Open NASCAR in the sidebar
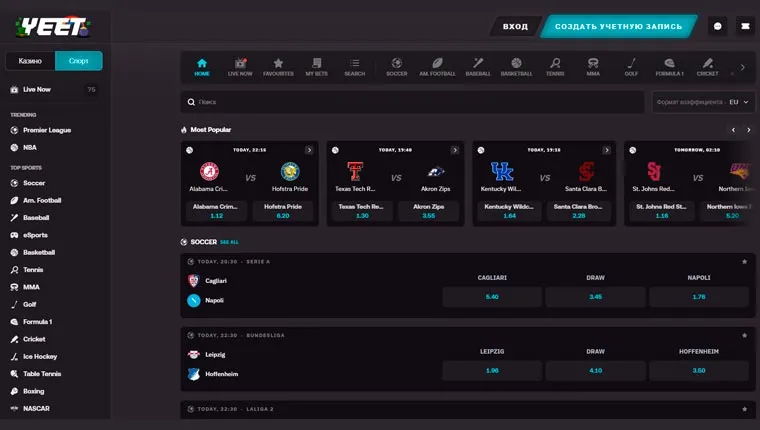The image size is (760, 430). click(36, 409)
